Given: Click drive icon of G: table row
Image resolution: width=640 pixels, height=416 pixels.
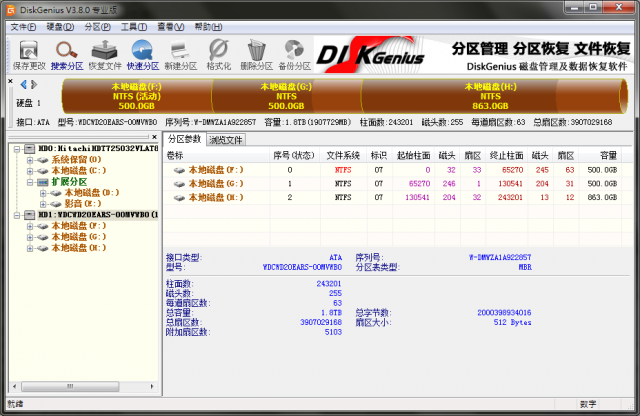Looking at the screenshot, I should point(179,184).
